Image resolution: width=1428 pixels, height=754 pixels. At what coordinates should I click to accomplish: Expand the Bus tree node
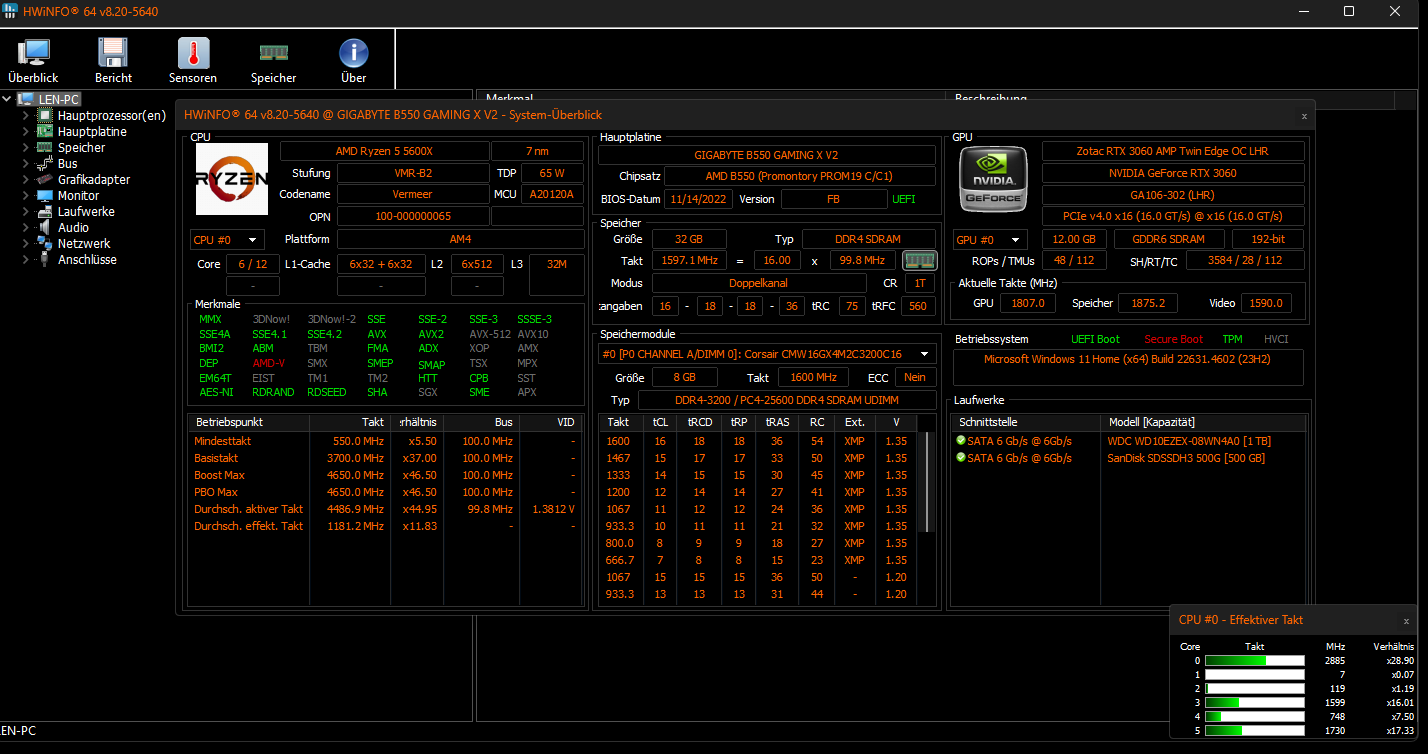pyautogui.click(x=27, y=163)
